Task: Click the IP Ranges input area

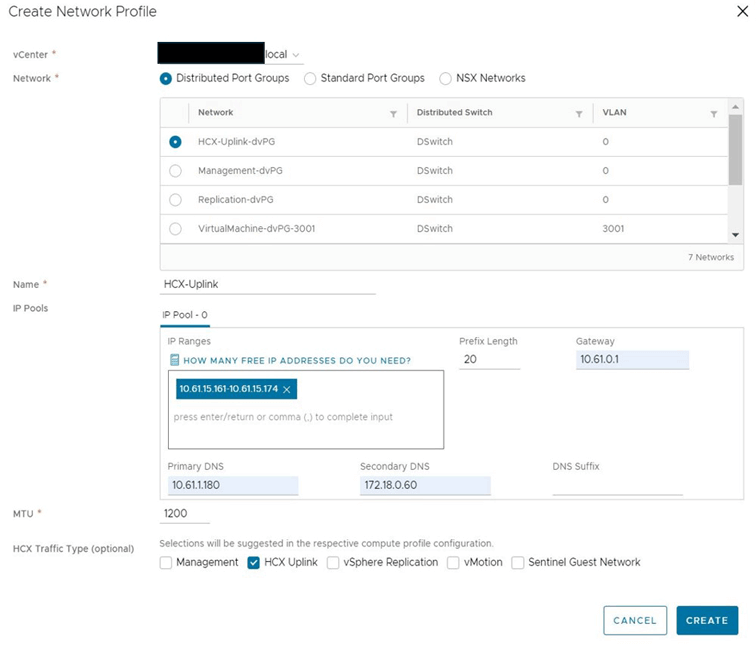Action: pyautogui.click(x=306, y=409)
